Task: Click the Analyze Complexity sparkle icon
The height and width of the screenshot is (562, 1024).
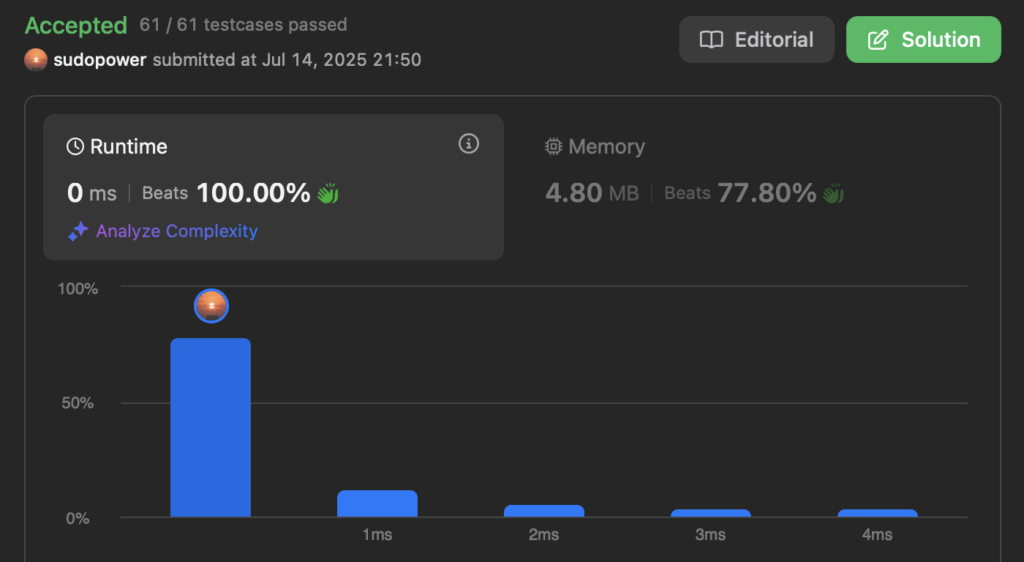Action: [78, 231]
